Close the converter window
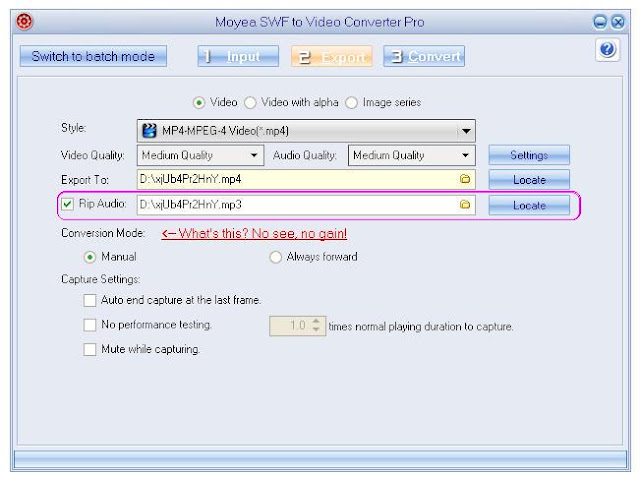This screenshot has width=640, height=477. click(618, 22)
